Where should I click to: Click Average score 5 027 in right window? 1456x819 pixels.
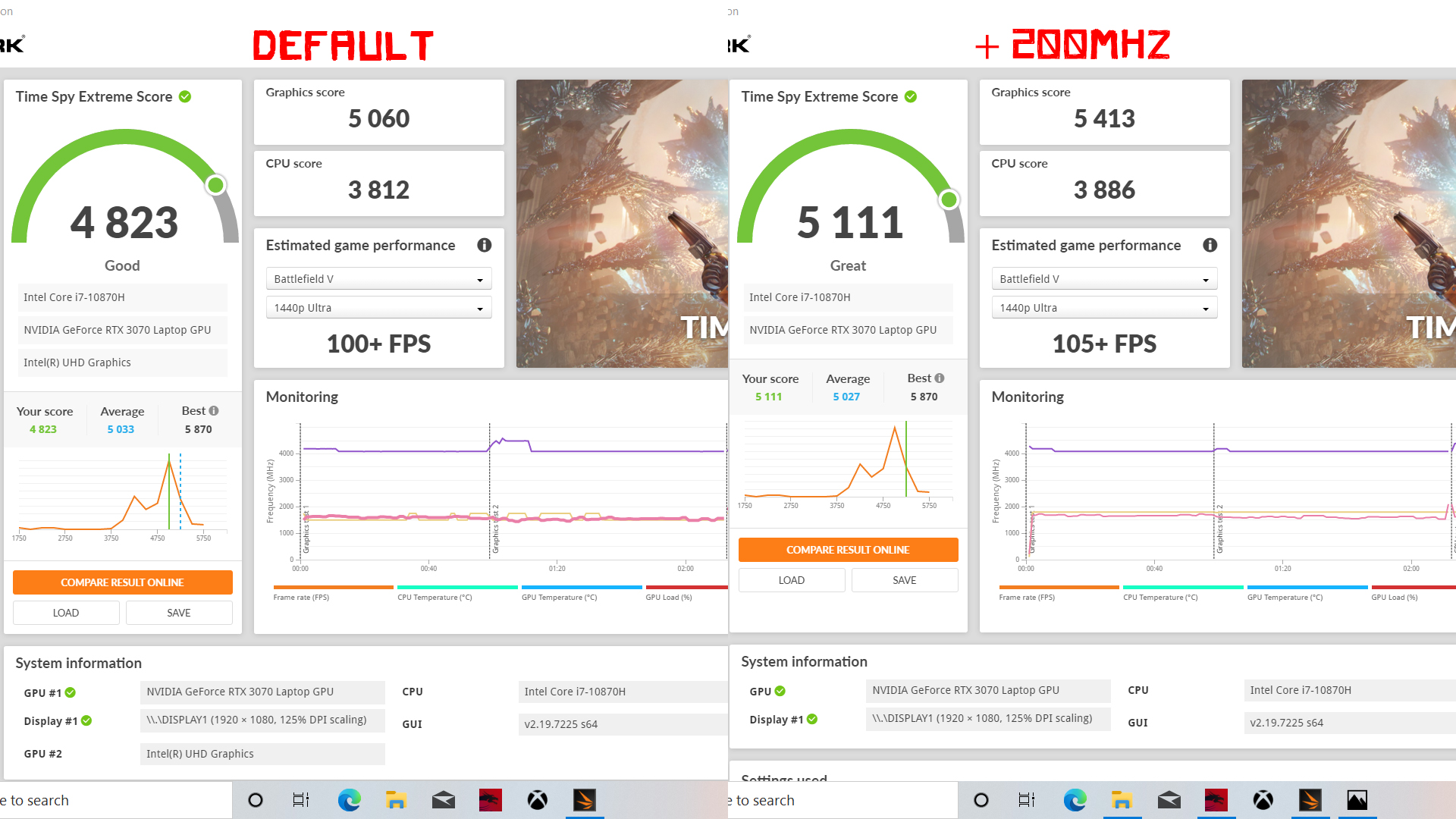846,397
